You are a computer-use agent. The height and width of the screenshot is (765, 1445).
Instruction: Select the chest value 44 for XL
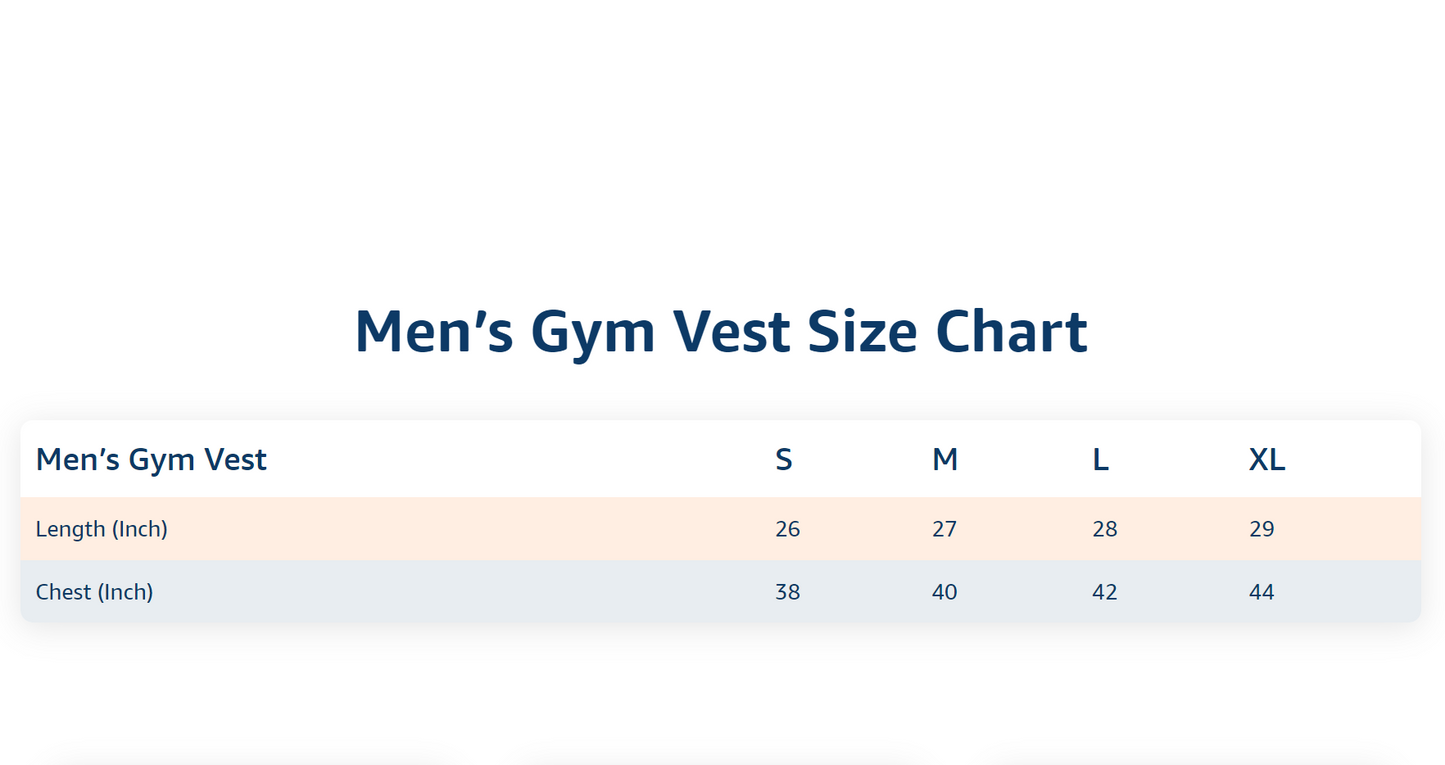coord(1261,592)
